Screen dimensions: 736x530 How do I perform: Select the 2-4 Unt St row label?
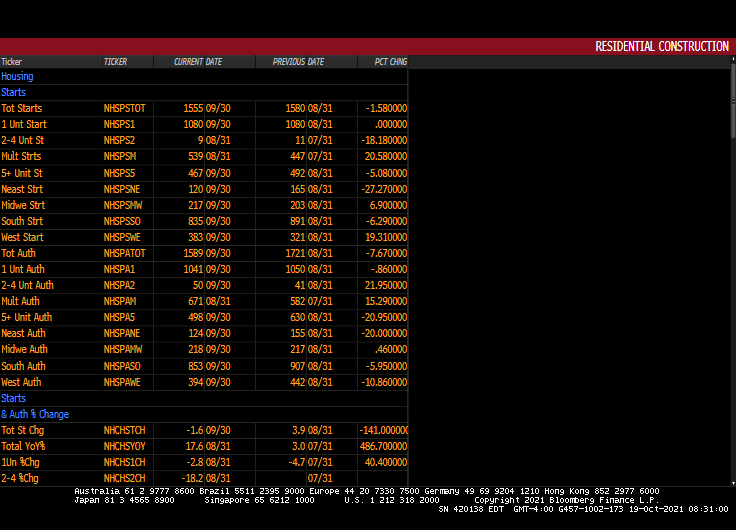click(23, 140)
